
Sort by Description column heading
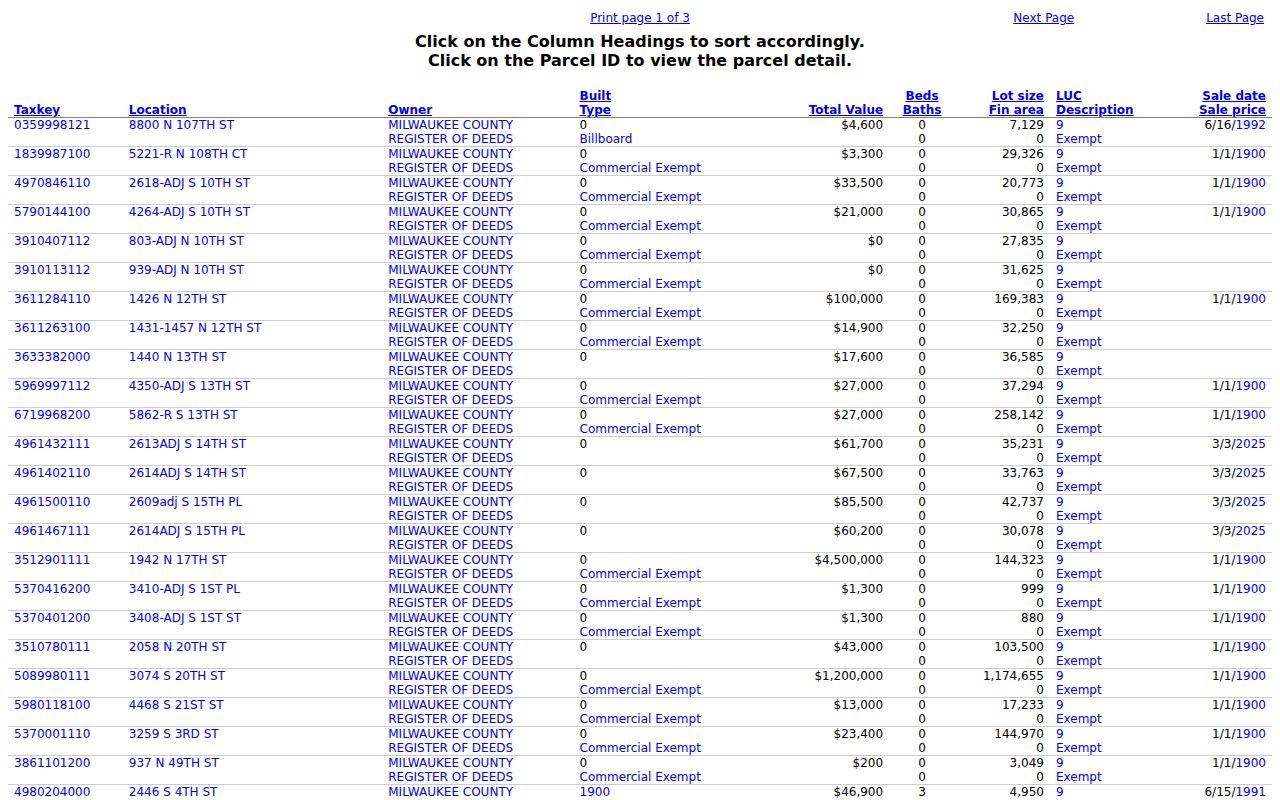(1095, 110)
